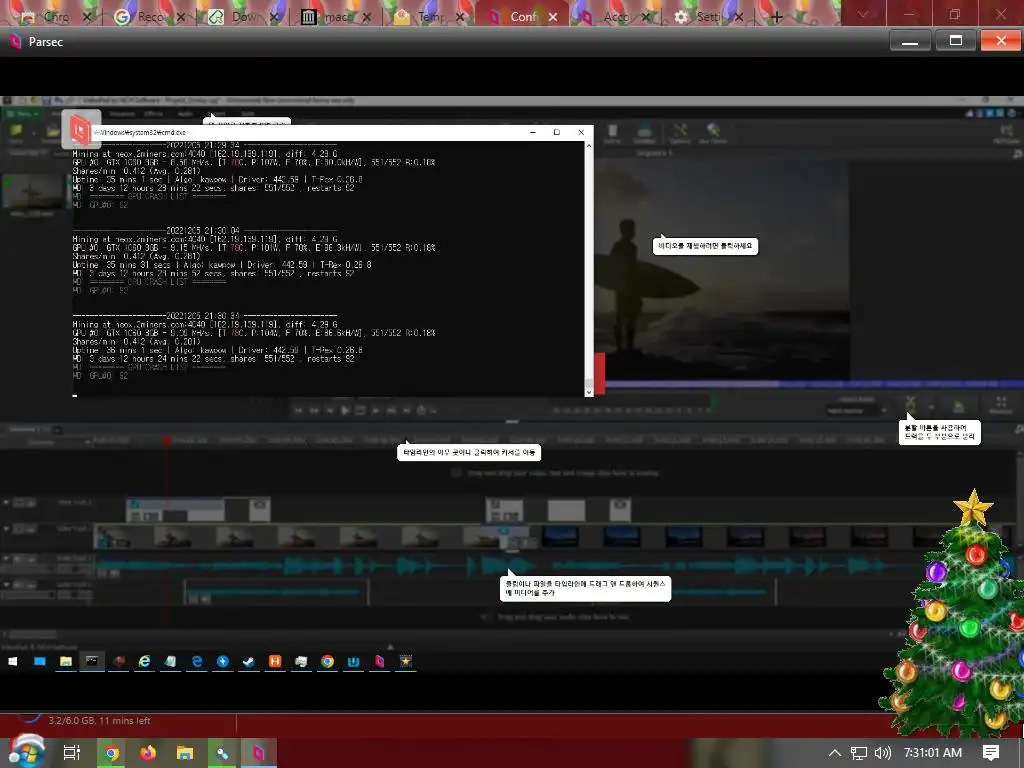Open remote Task View blue icon
This screenshot has width=1024, height=768.
[40, 662]
